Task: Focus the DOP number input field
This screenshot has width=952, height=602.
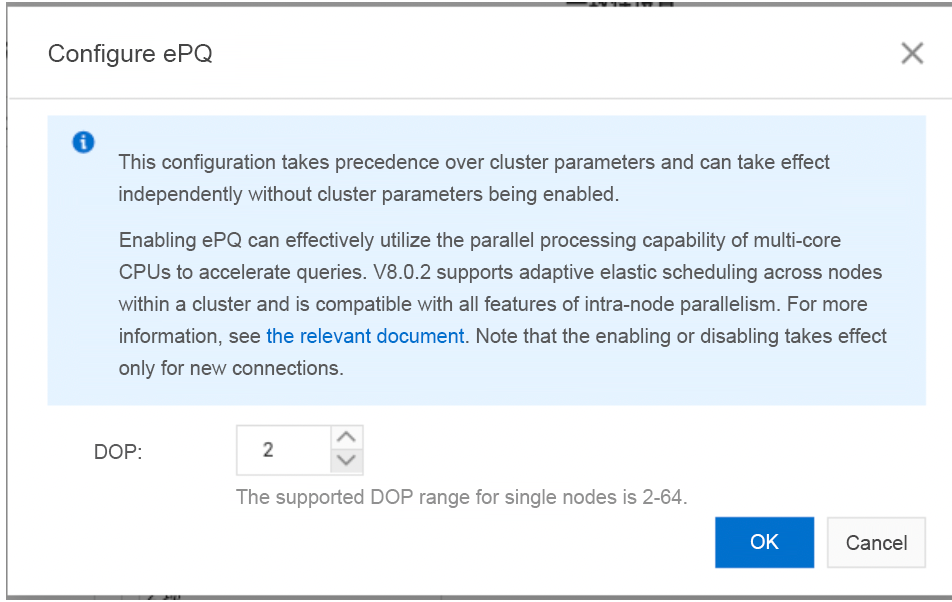Action: pos(284,450)
